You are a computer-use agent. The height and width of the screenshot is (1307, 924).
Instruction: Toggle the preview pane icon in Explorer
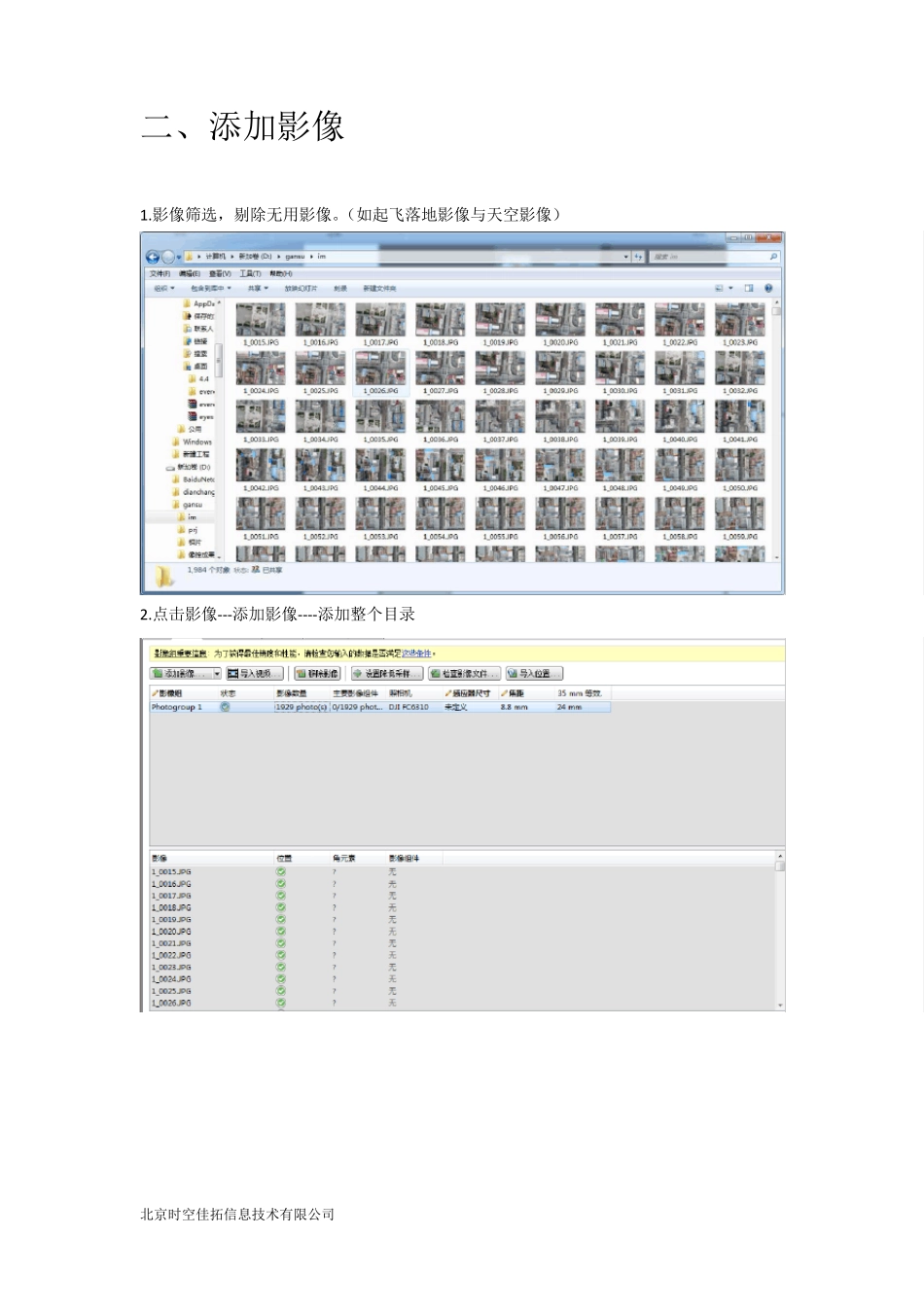[749, 288]
